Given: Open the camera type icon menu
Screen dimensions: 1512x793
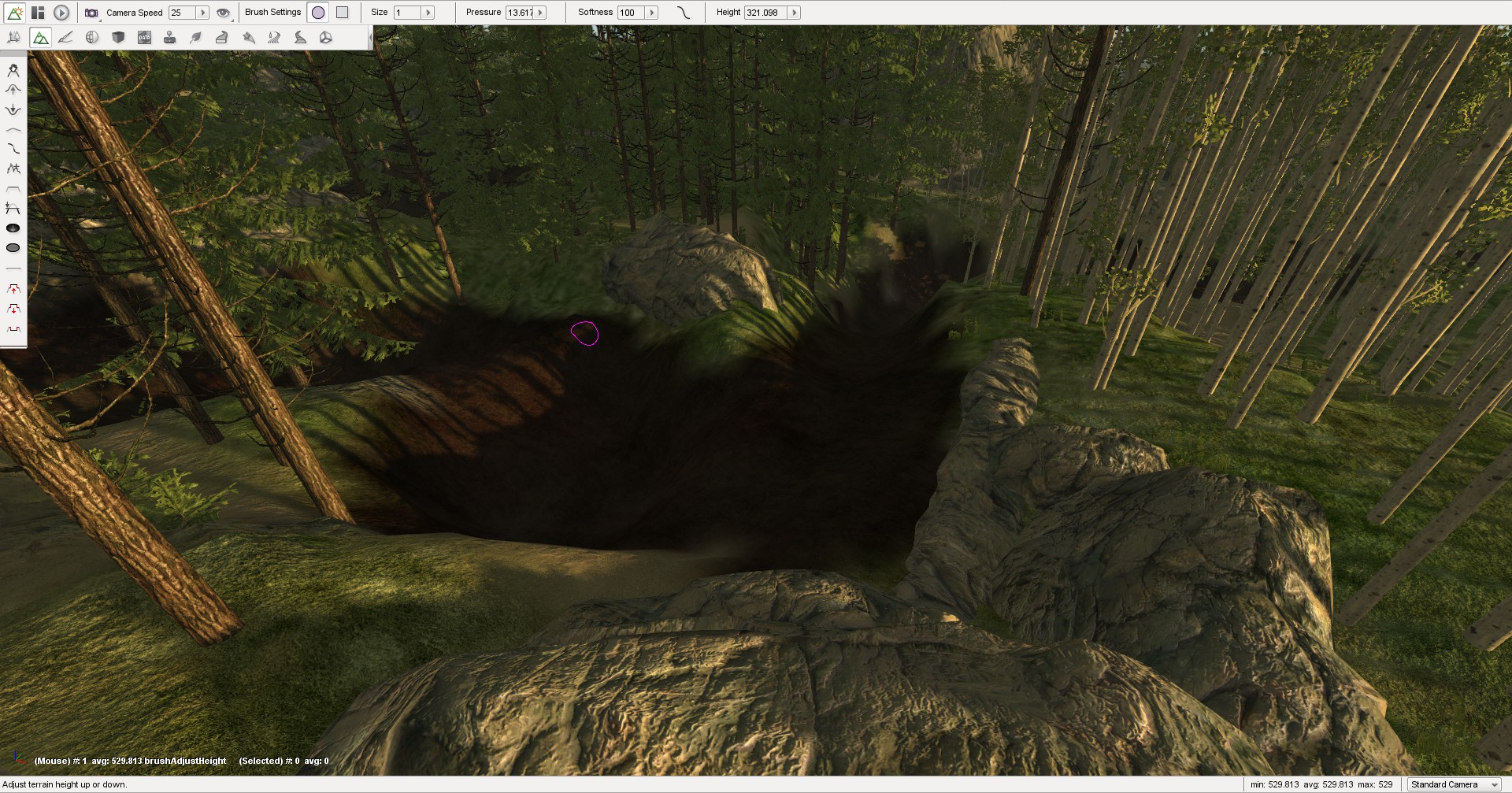Looking at the screenshot, I should click(x=91, y=13).
